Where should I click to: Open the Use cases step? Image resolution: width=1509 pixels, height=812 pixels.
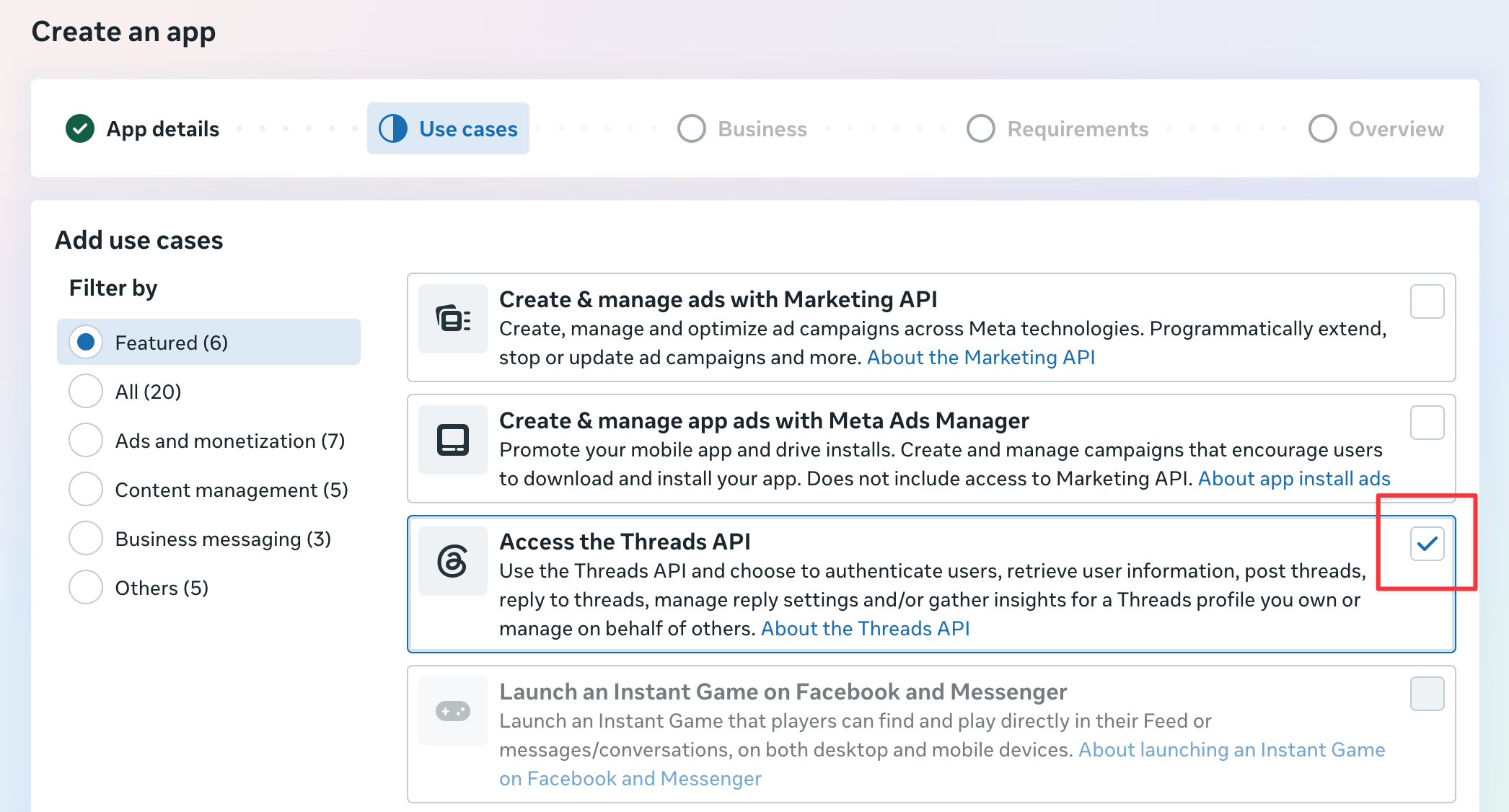coord(448,128)
